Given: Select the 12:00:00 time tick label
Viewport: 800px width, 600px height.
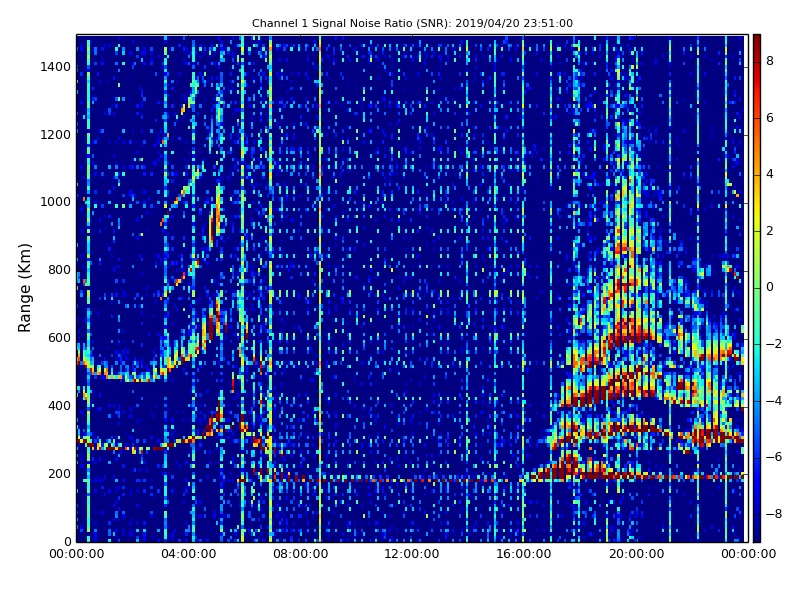Looking at the screenshot, I should (x=412, y=554).
